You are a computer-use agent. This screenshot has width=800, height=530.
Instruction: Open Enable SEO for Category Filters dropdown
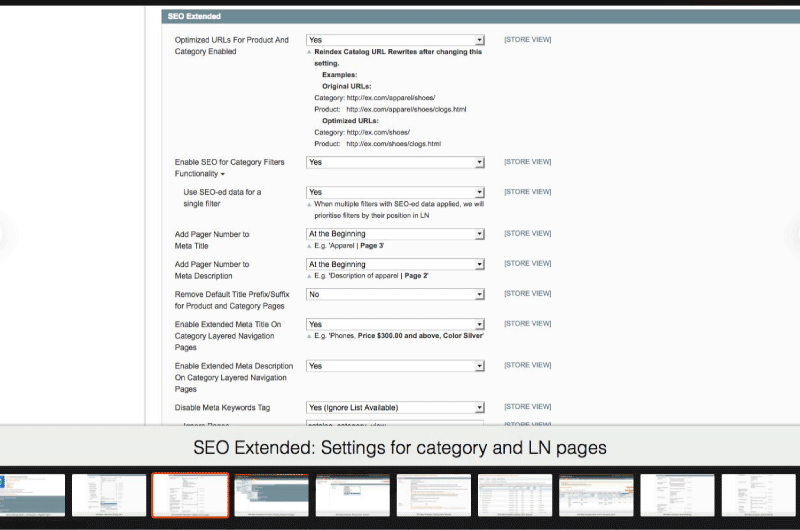(x=395, y=162)
